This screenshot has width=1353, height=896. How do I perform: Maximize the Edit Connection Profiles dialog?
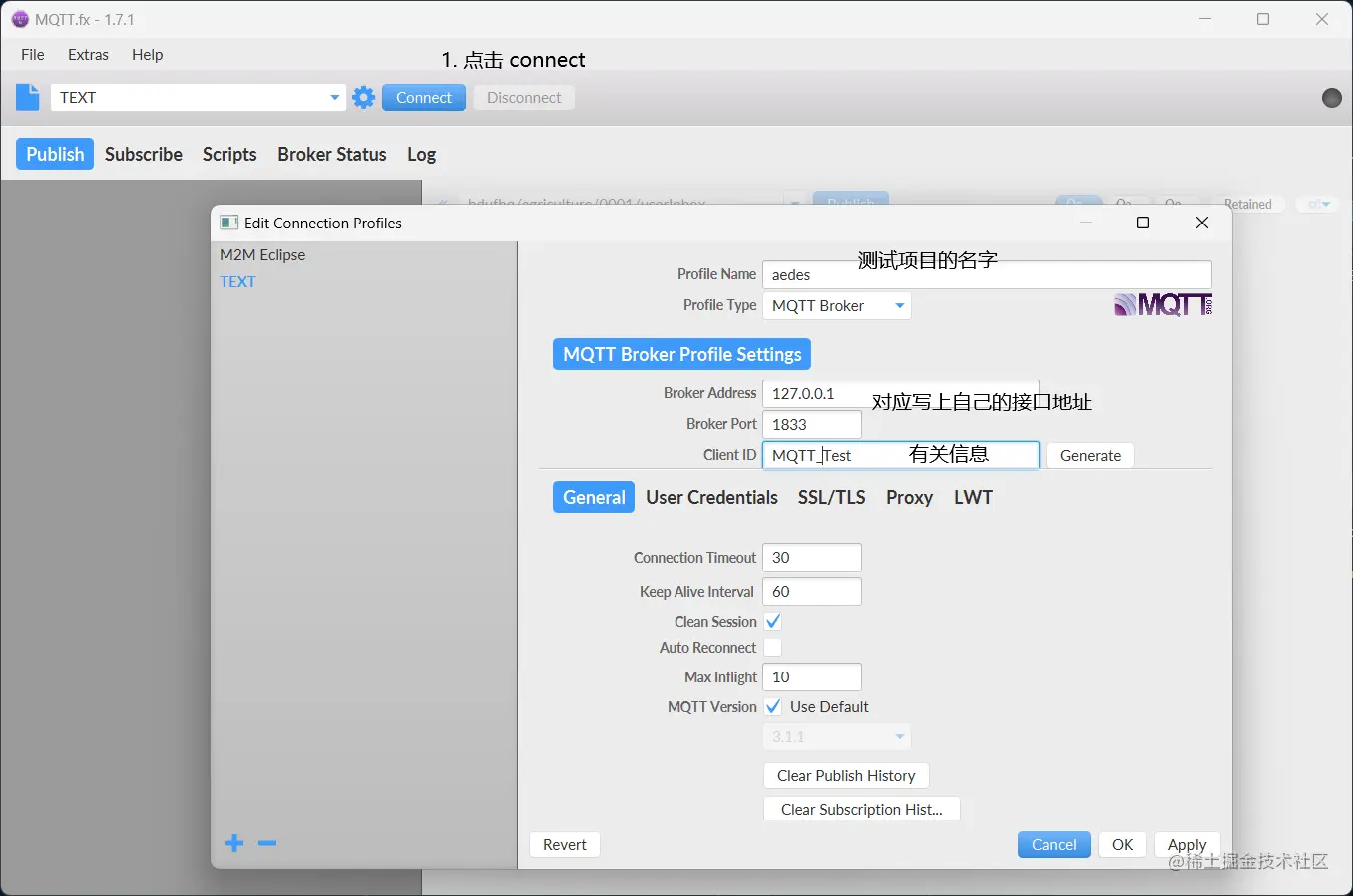click(x=1143, y=223)
